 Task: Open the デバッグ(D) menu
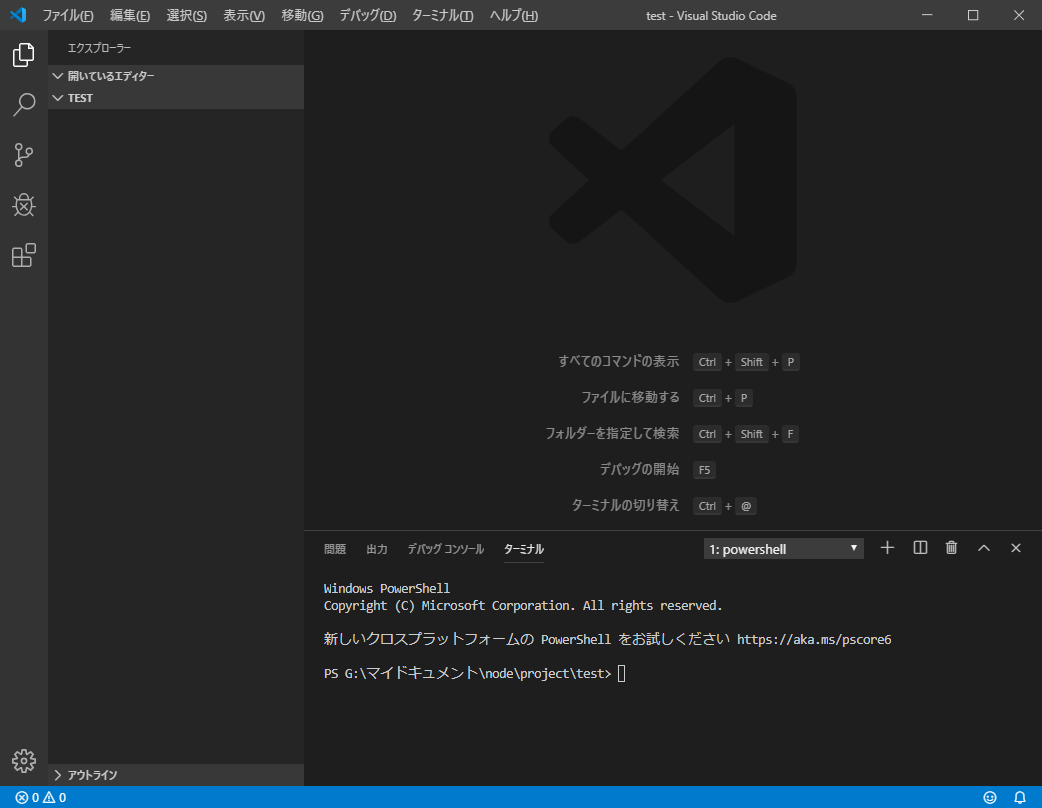pyautogui.click(x=367, y=15)
